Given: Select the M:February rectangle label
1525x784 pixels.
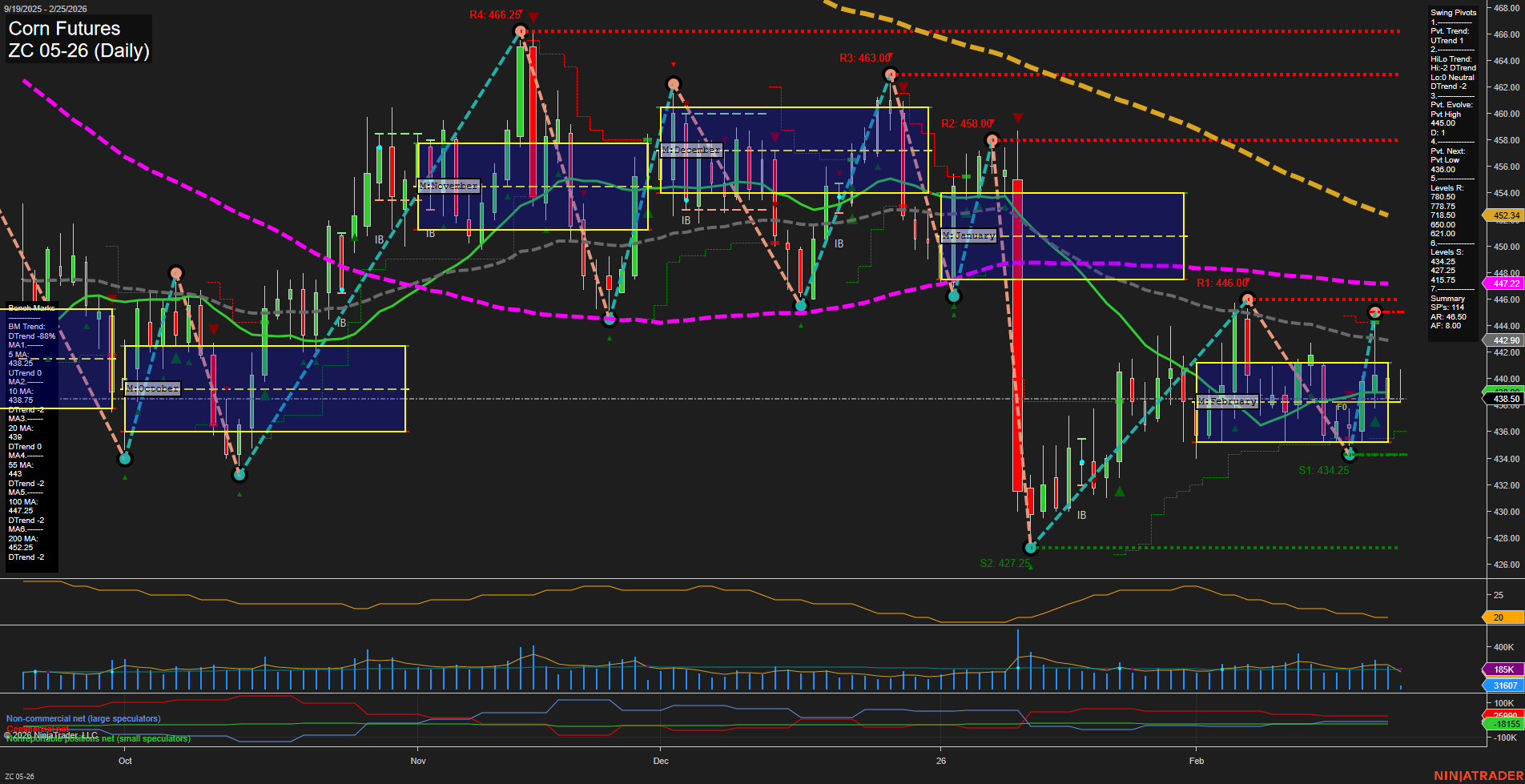Looking at the screenshot, I should coord(1226,402).
